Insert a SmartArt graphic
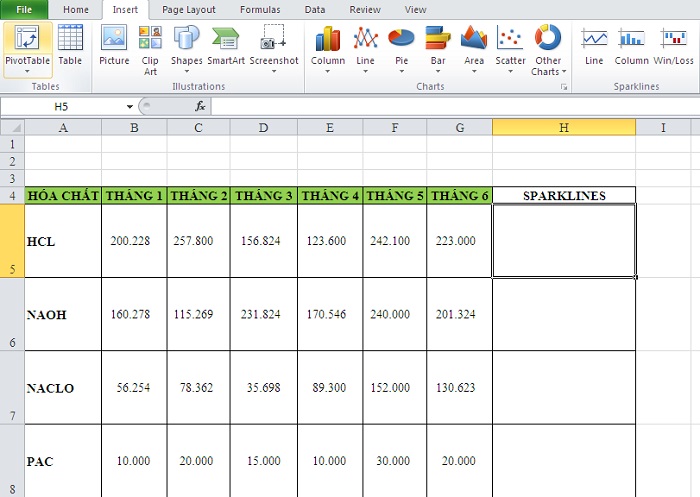The height and width of the screenshot is (497, 700). tap(226, 46)
